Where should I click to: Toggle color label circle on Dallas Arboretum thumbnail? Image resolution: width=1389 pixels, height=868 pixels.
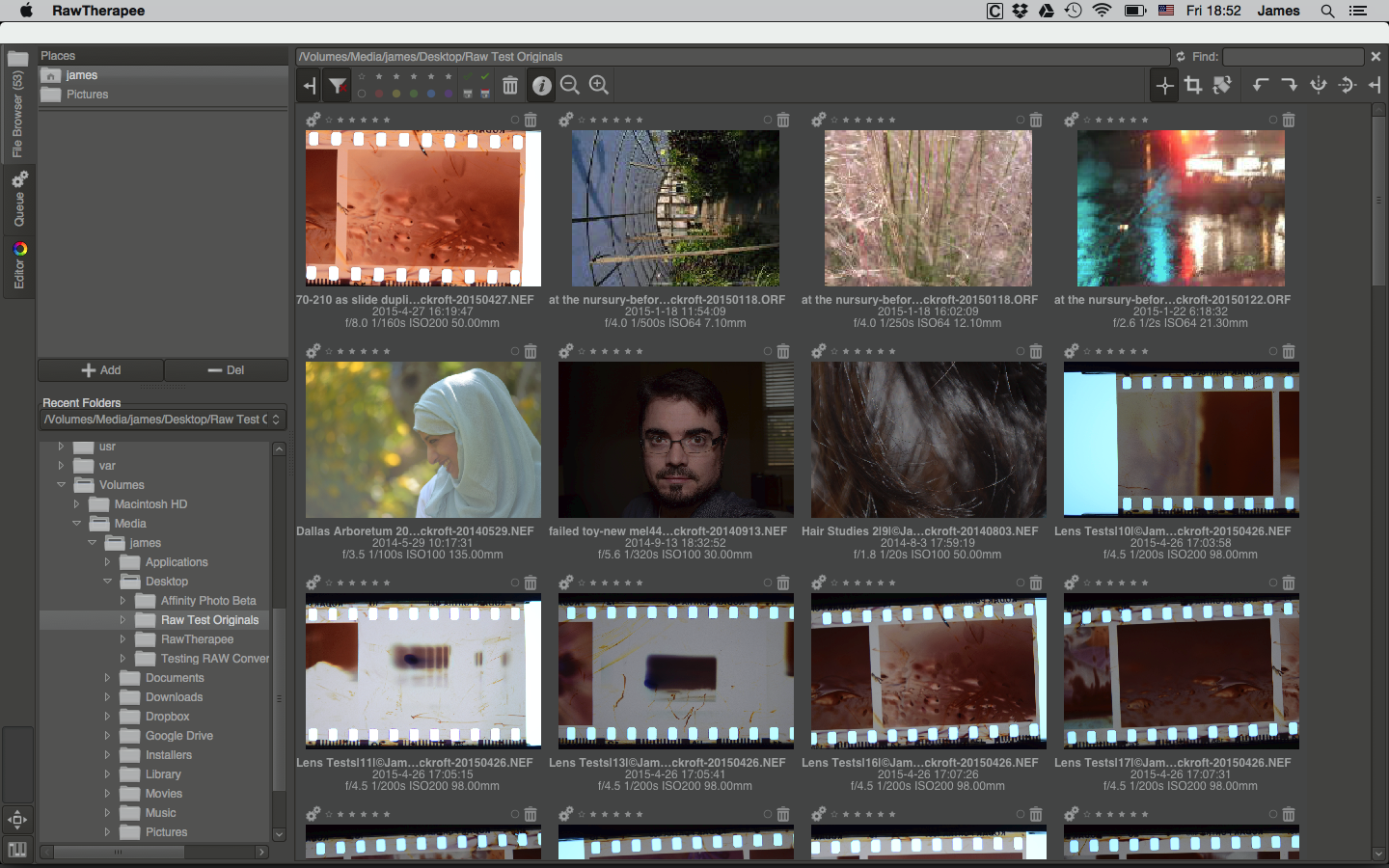tap(515, 352)
